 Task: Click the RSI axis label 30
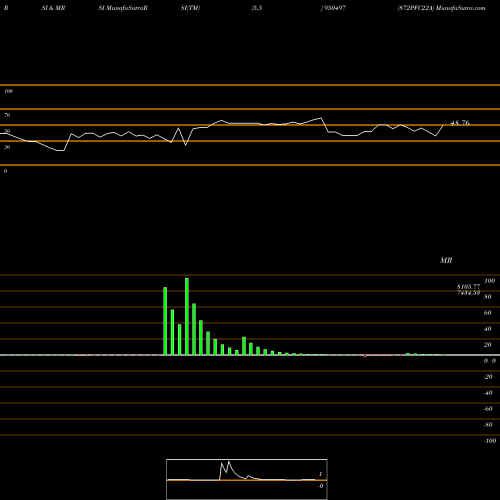tap(7, 147)
